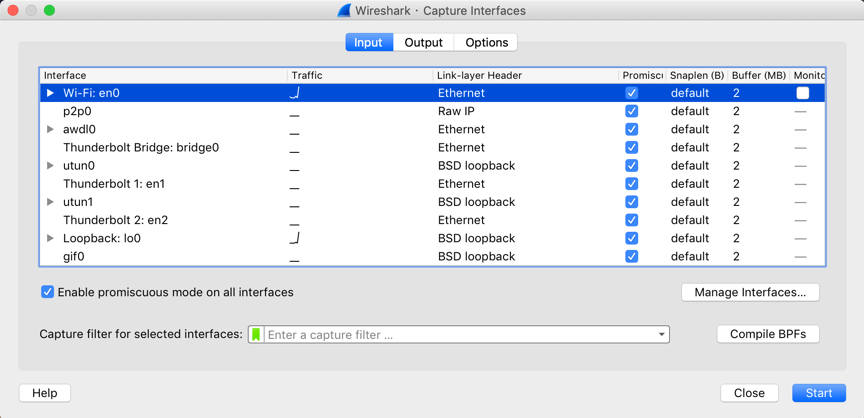Click the Wi-Fi en0 snaplen default value
The width and height of the screenshot is (864, 418).
click(x=689, y=93)
